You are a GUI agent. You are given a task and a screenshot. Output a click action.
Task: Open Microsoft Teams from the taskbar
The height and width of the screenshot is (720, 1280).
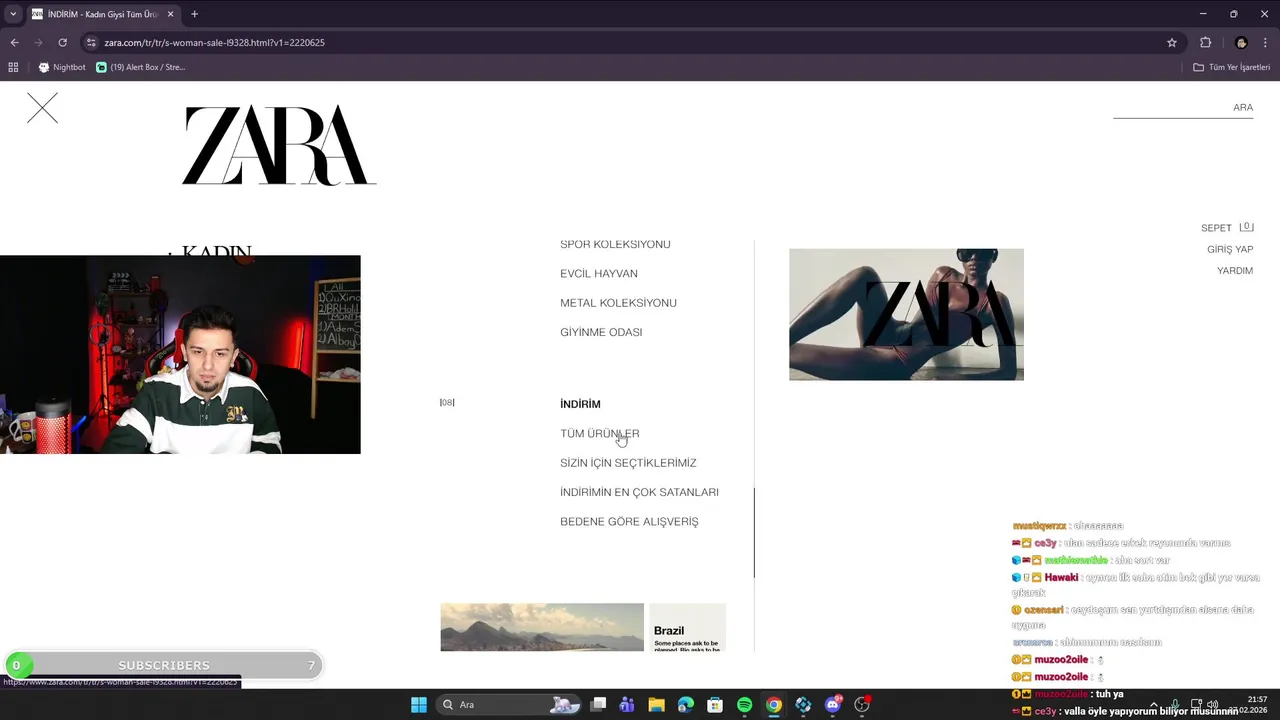coord(627,705)
